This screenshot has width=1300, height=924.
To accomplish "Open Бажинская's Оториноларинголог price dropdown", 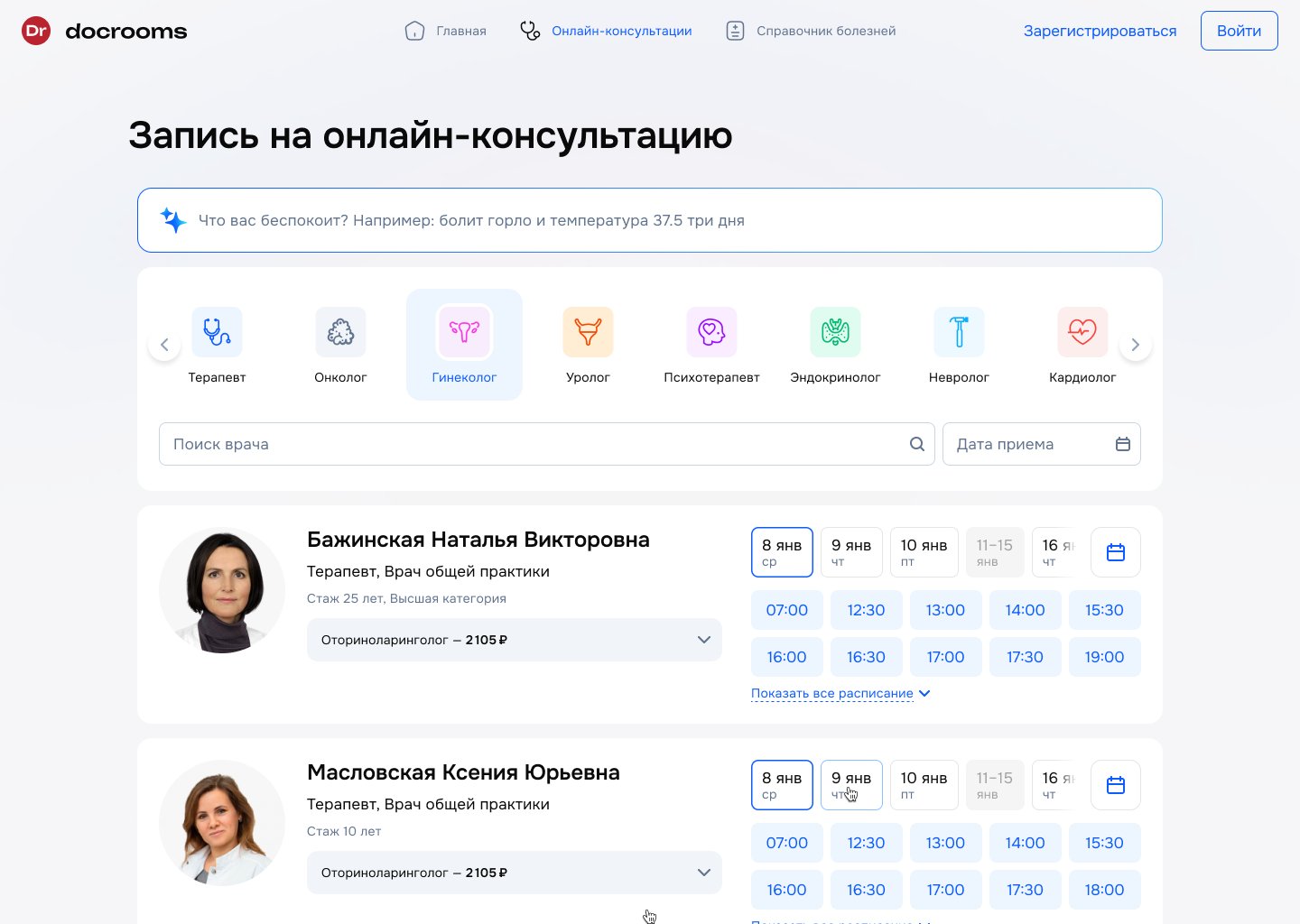I will tap(515, 640).
